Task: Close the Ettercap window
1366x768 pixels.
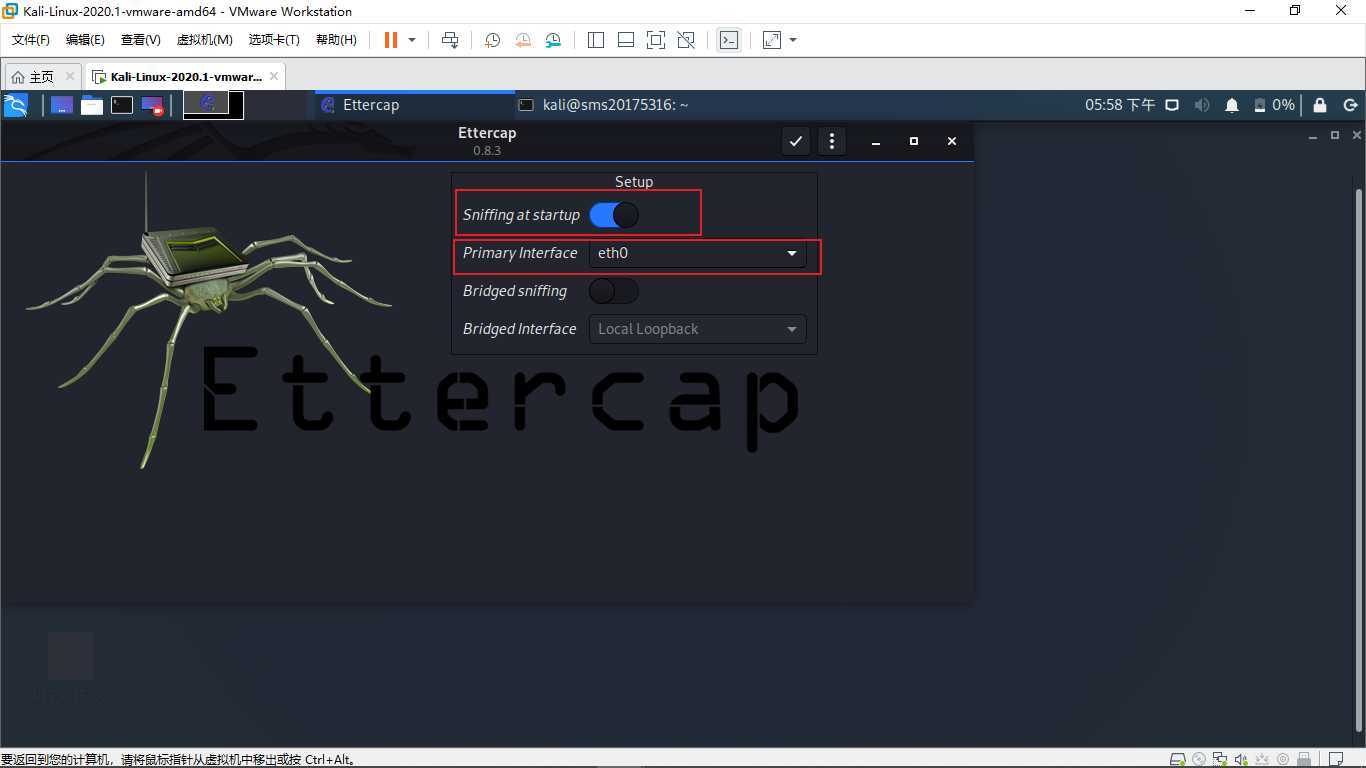Action: point(952,141)
